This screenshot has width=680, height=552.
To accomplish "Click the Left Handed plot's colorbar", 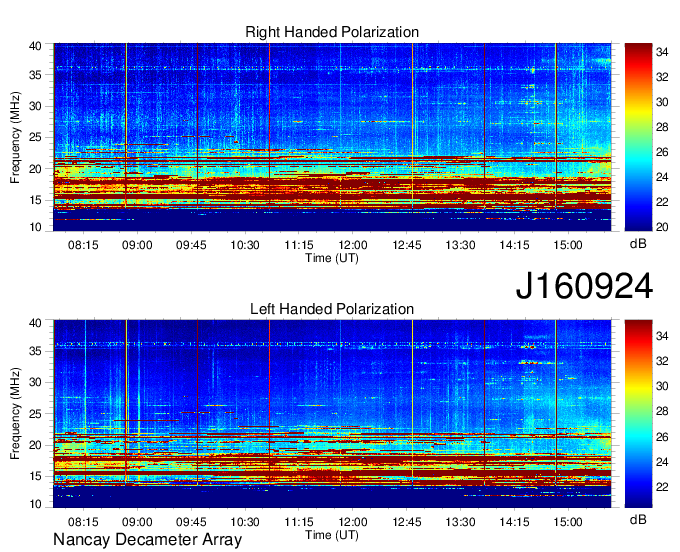I will 638,414.
